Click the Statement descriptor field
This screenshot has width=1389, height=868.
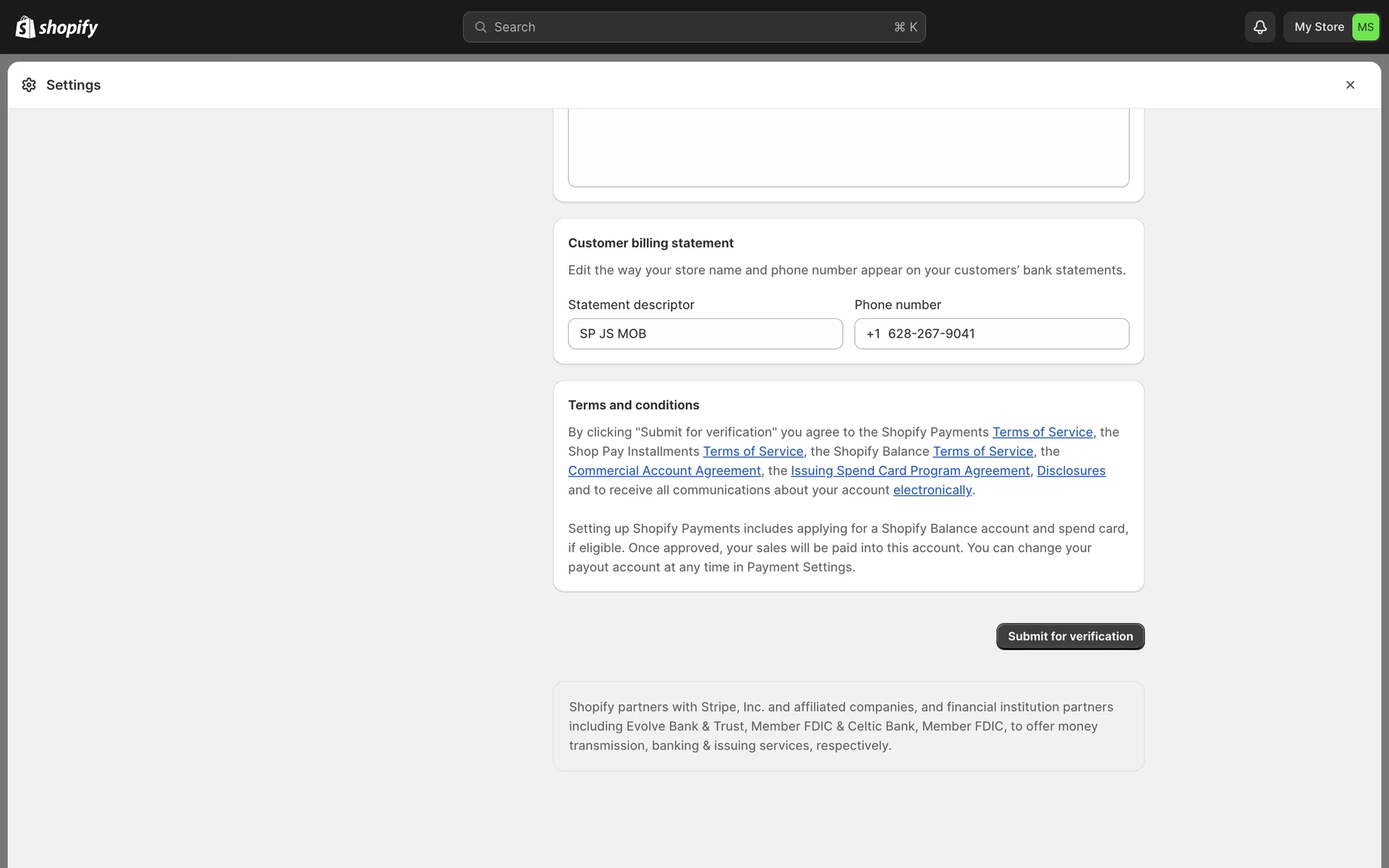coord(705,333)
